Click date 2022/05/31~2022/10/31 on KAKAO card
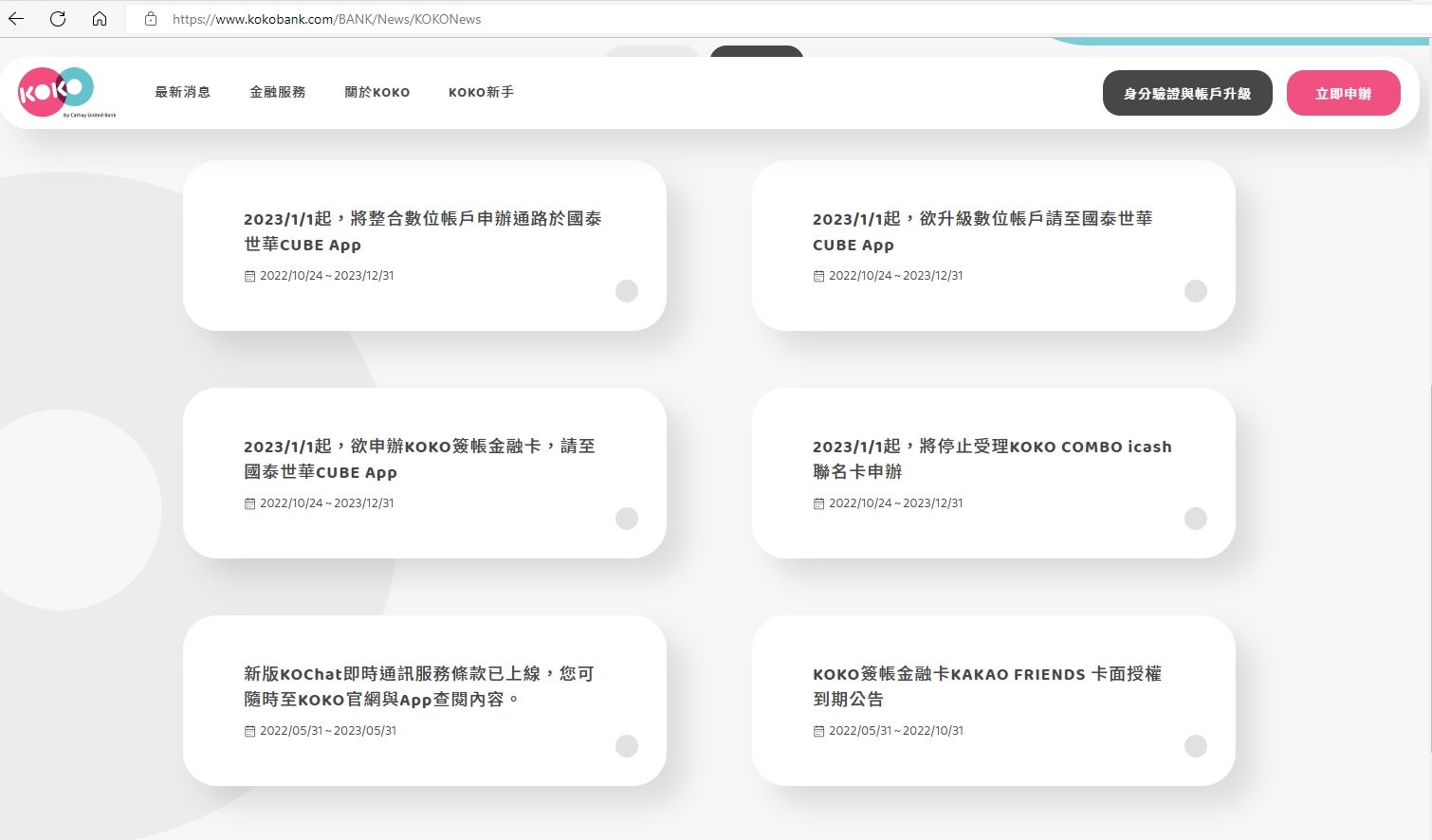This screenshot has height=840, width=1432. pyautogui.click(x=896, y=731)
